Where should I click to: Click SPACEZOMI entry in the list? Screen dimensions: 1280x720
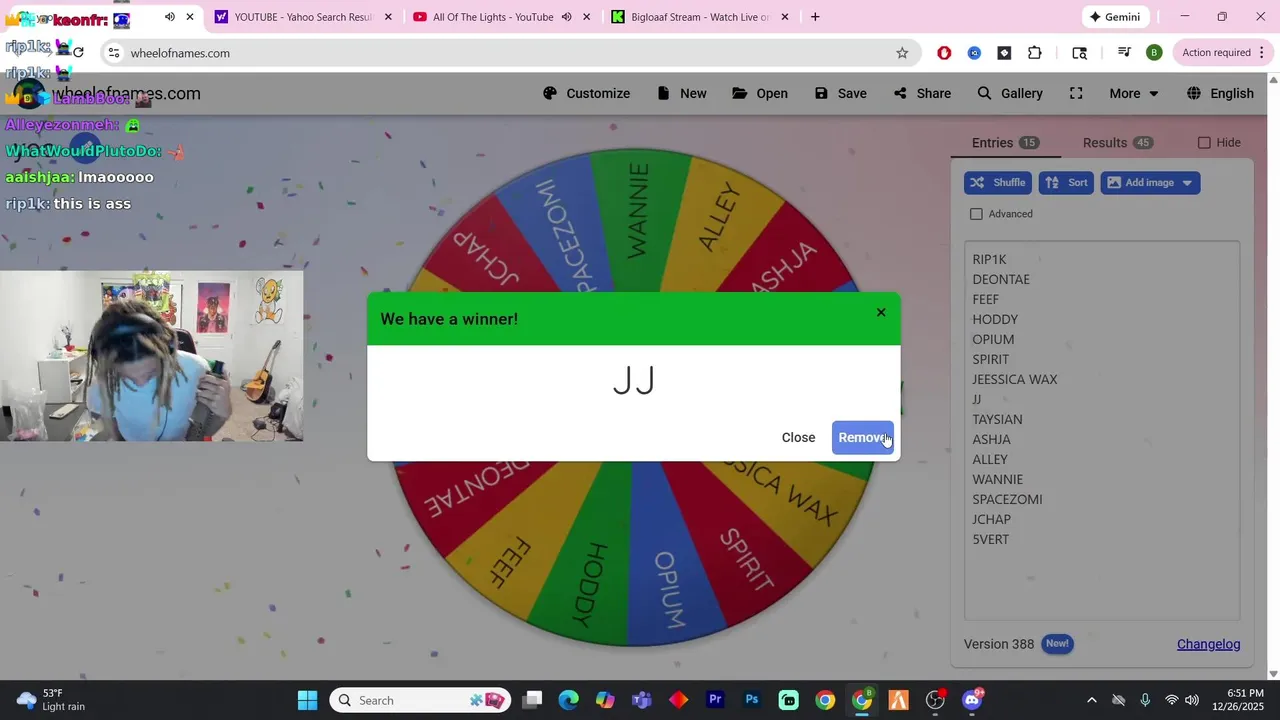(x=1007, y=499)
